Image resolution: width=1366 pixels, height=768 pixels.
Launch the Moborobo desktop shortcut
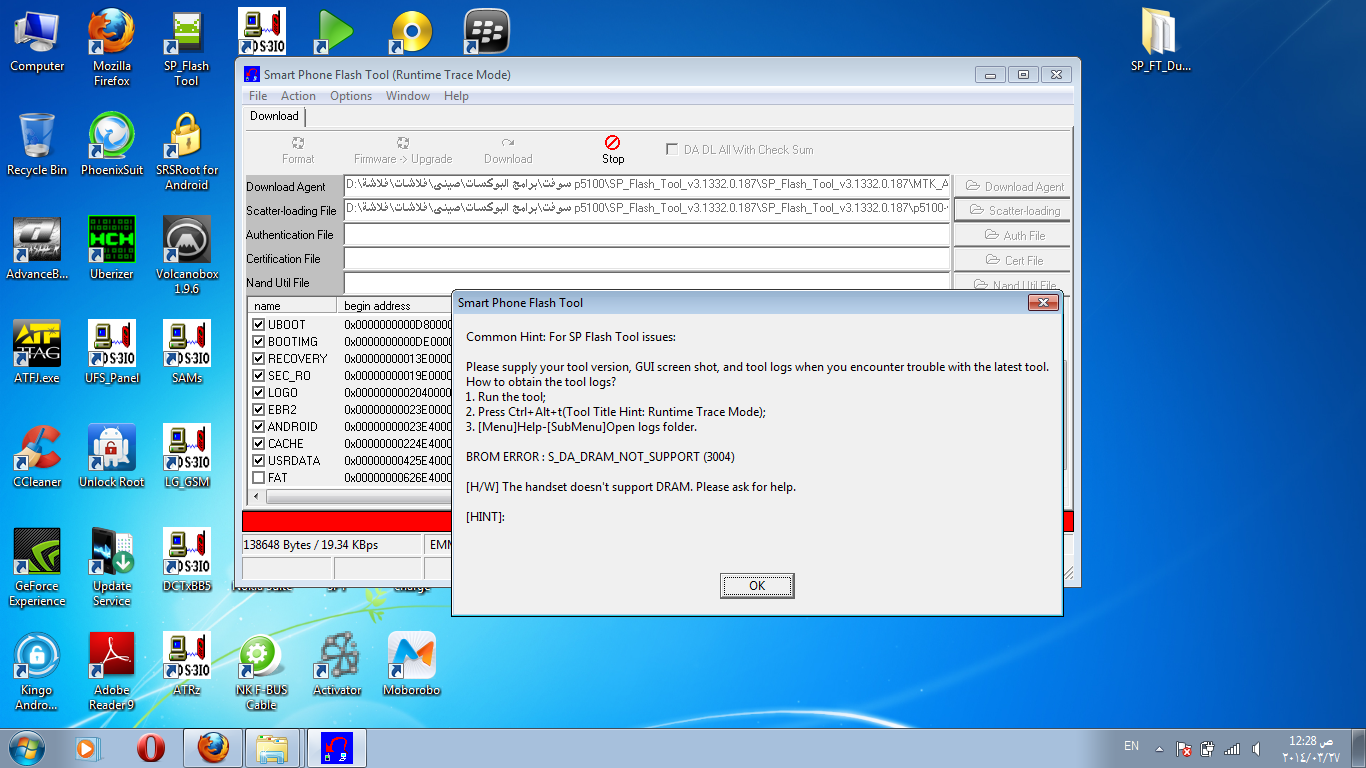[x=412, y=665]
